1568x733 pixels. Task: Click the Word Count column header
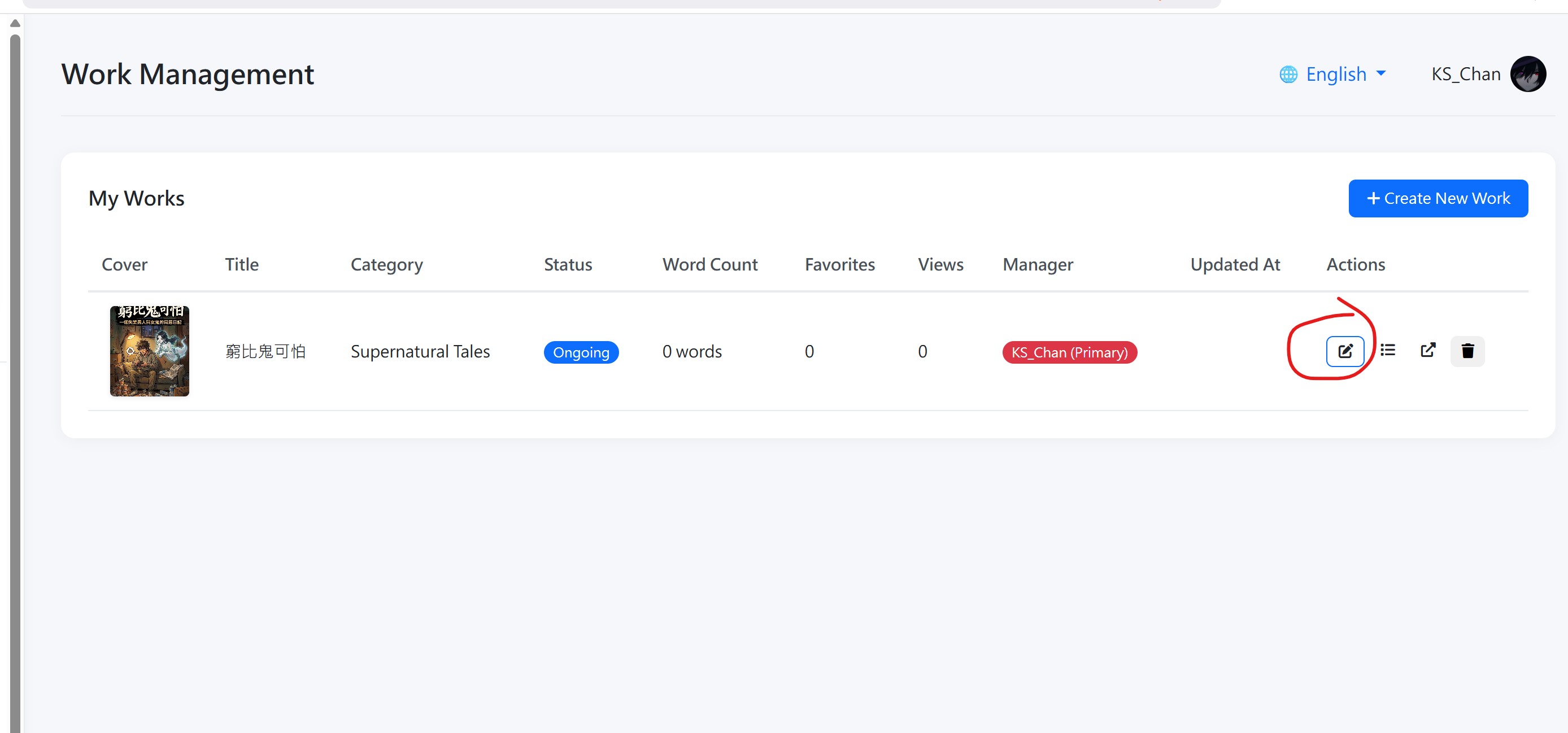[x=710, y=264]
